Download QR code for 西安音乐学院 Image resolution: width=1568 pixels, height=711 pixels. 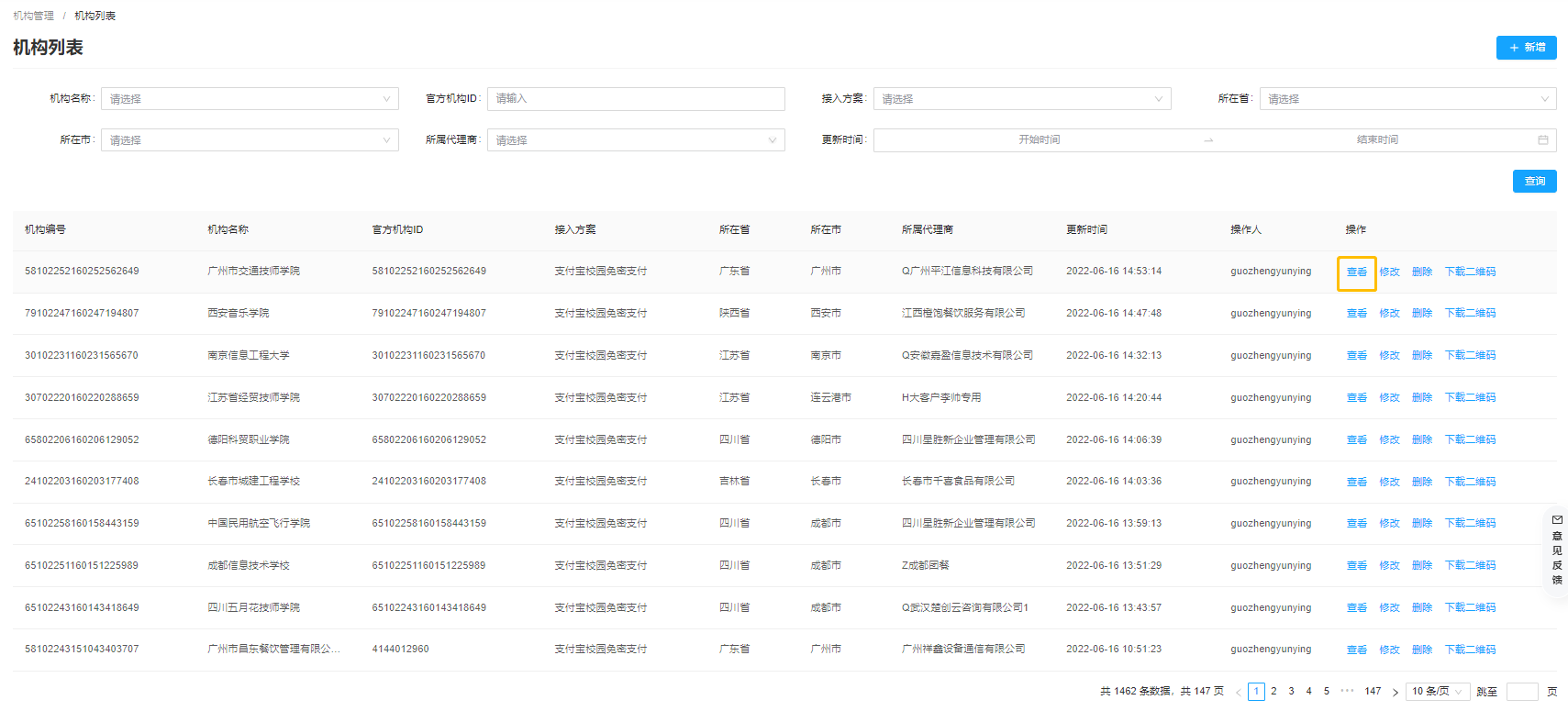click(x=1470, y=314)
